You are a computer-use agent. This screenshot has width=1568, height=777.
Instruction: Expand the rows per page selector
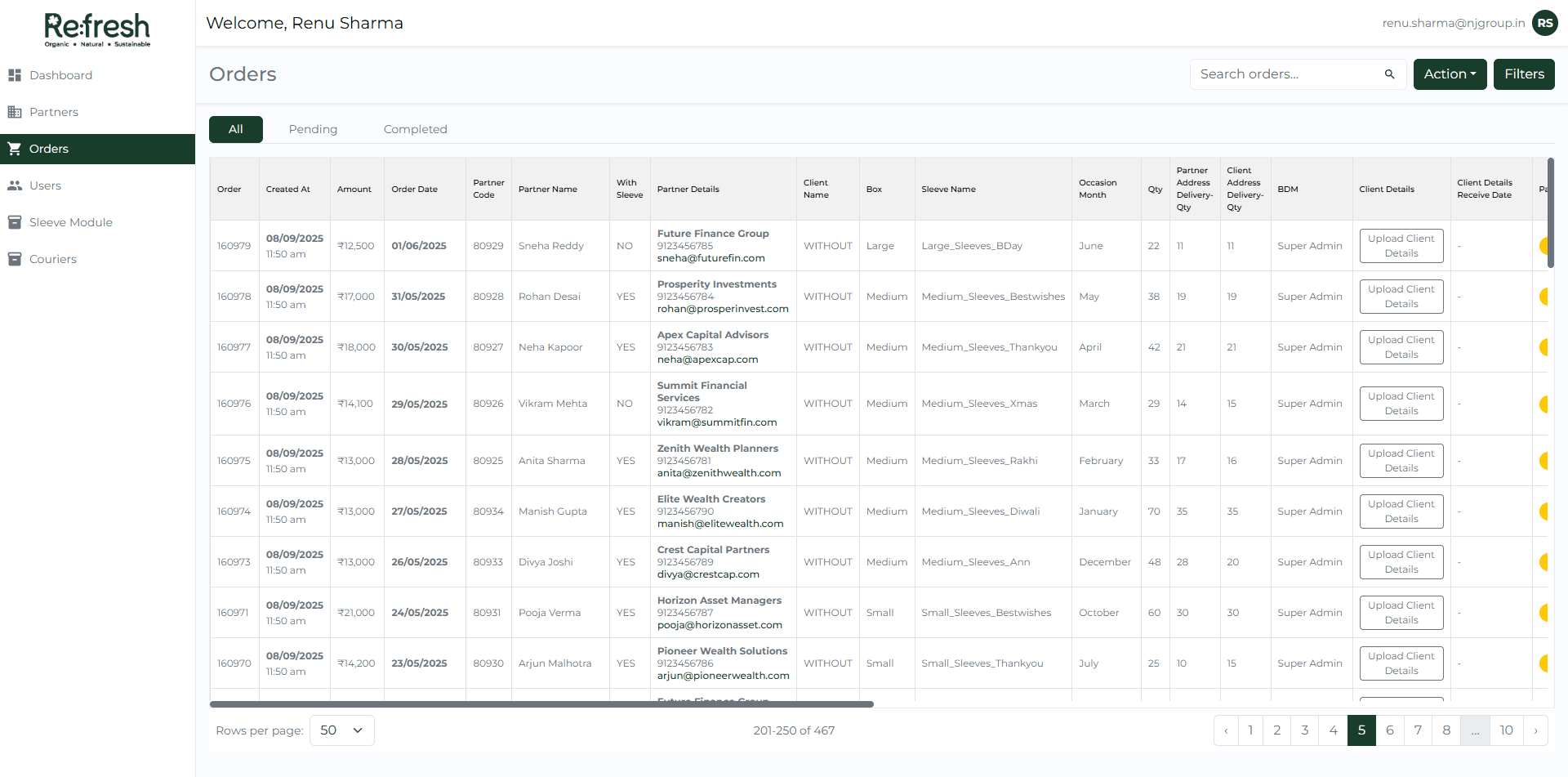click(x=341, y=730)
